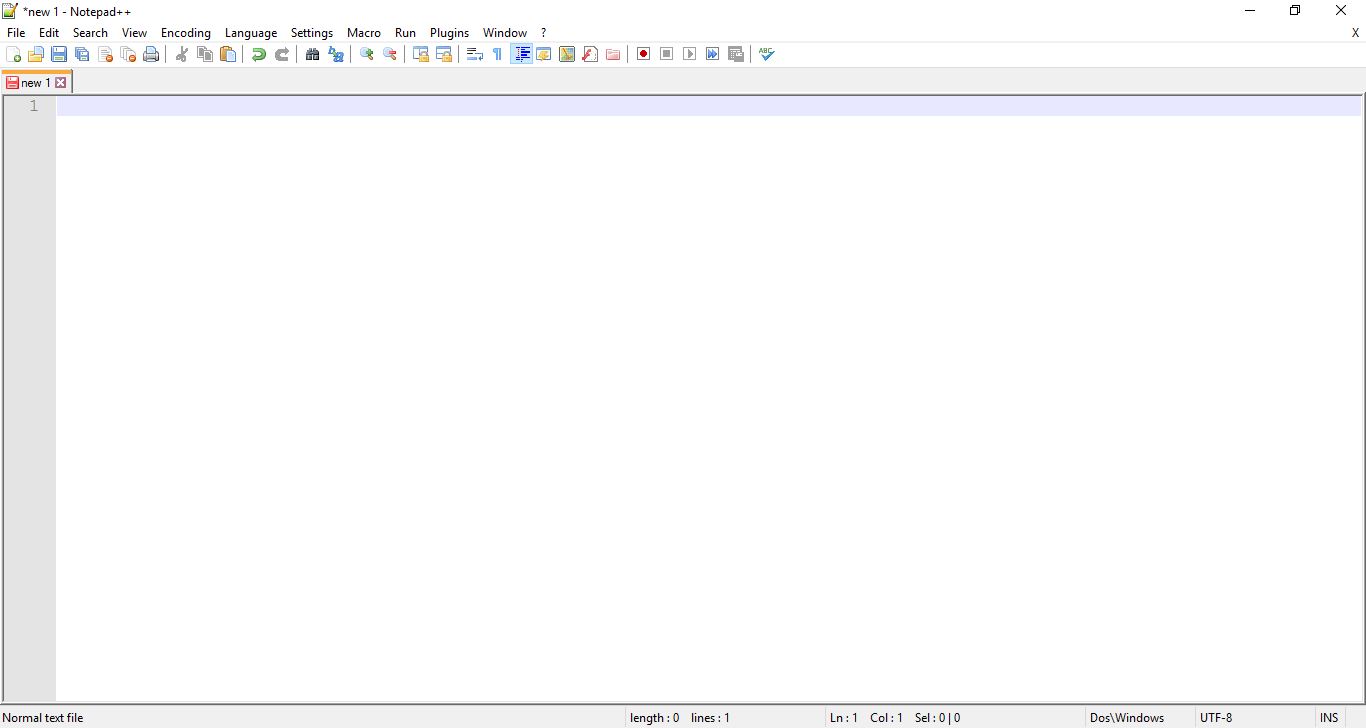This screenshot has height=728, width=1366.
Task: Select the new 1 tab
Action: tap(34, 82)
